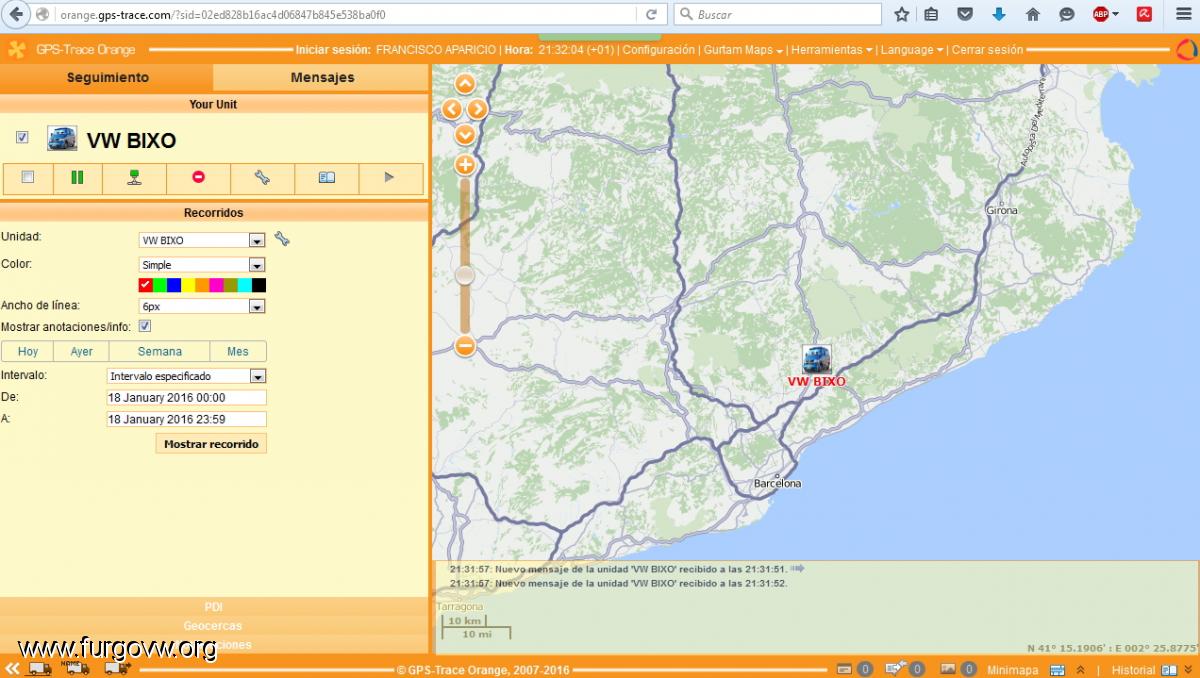Click Cerrar sesión to log out
The height and width of the screenshot is (678, 1200).
[x=987, y=49]
